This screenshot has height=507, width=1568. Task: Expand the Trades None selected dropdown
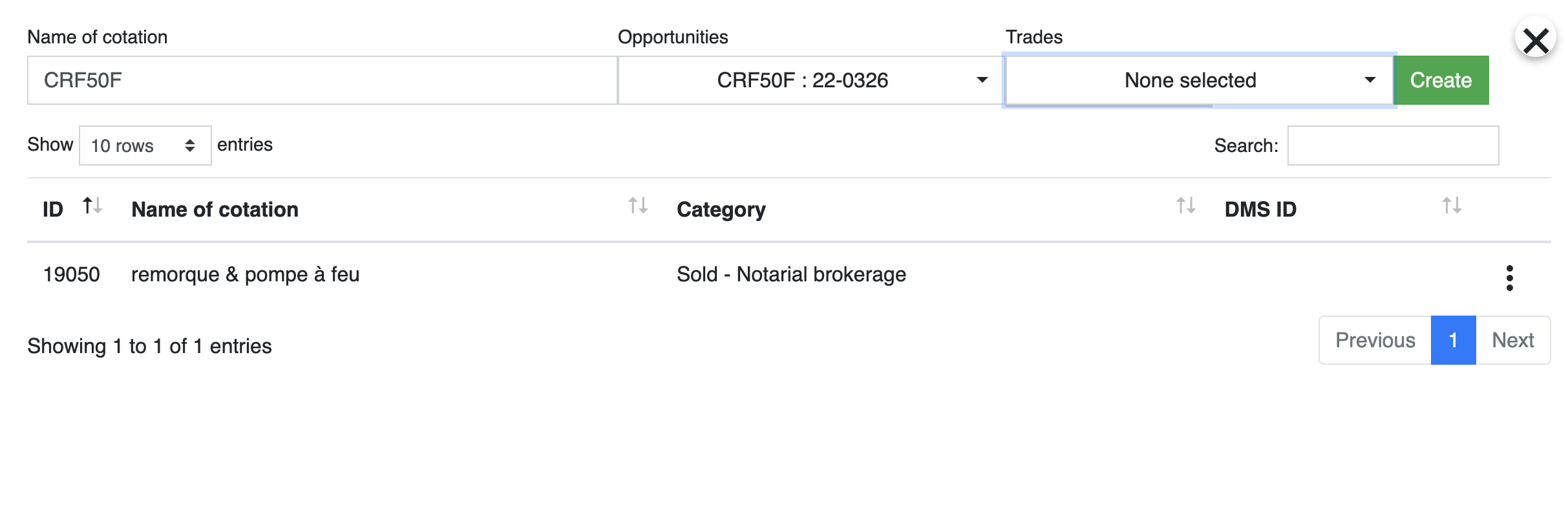point(1199,80)
